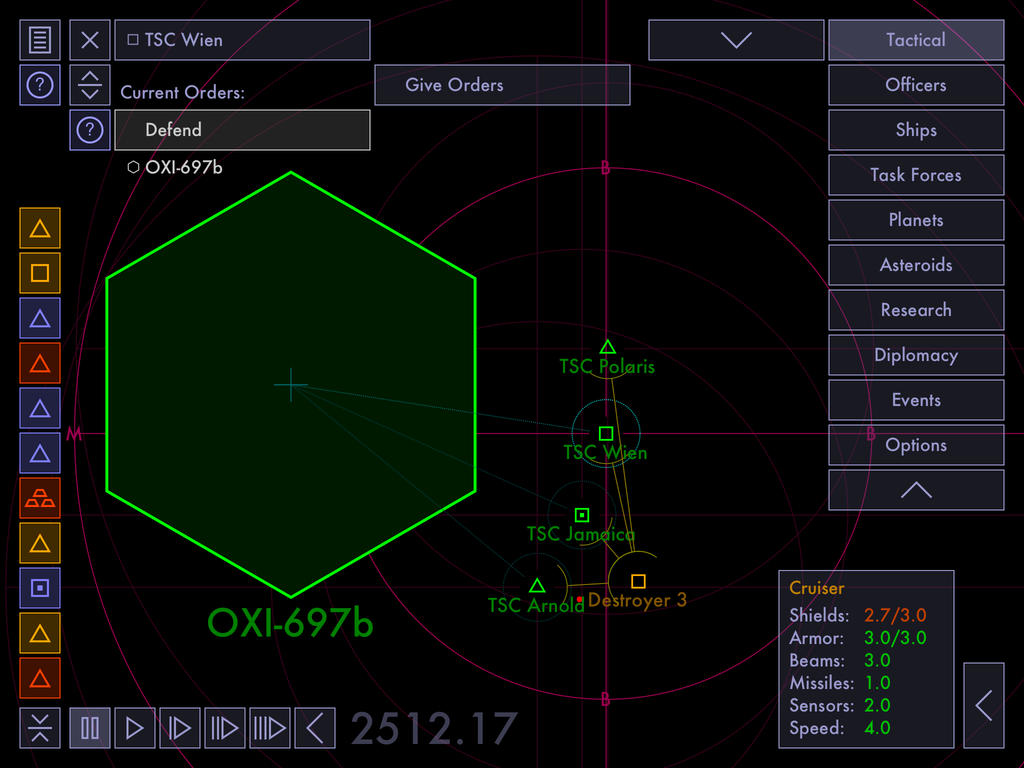The image size is (1024, 768).
Task: Click the collapse-arrows icon at bottom-left
Action: pyautogui.click(x=40, y=728)
